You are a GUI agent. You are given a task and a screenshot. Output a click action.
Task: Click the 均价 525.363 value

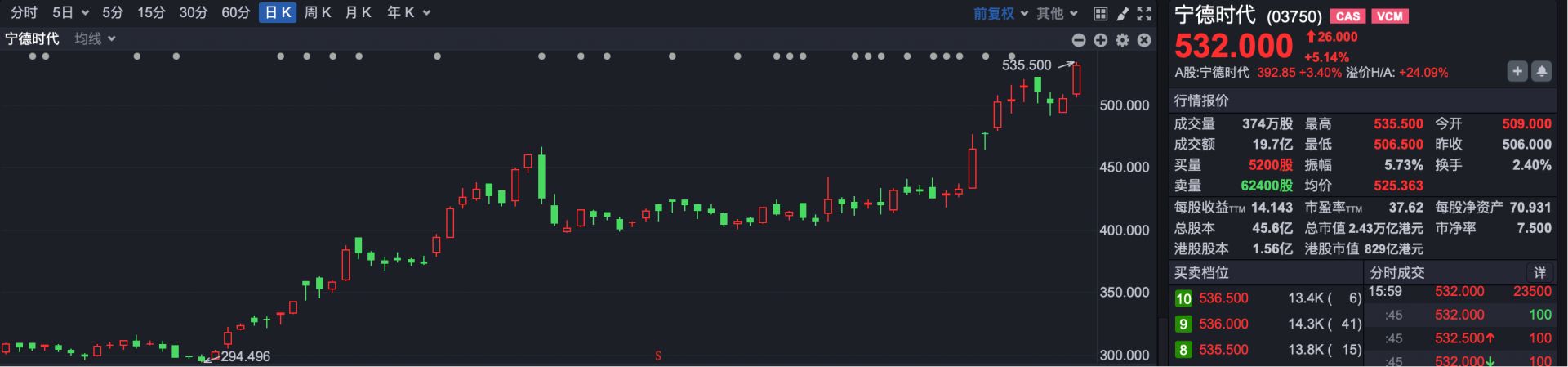(1398, 186)
